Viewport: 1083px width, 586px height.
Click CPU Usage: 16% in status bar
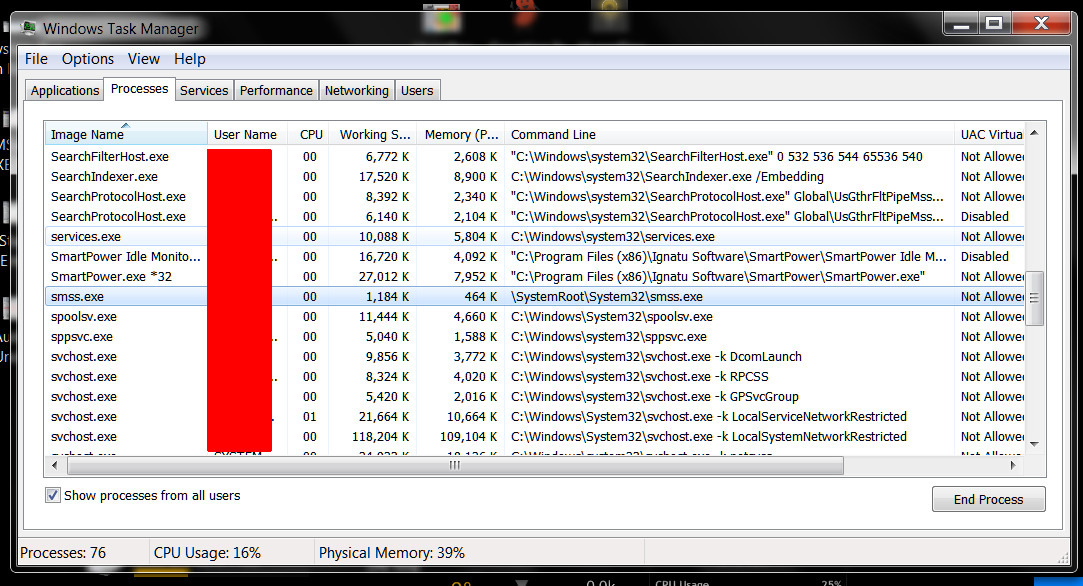(x=207, y=553)
